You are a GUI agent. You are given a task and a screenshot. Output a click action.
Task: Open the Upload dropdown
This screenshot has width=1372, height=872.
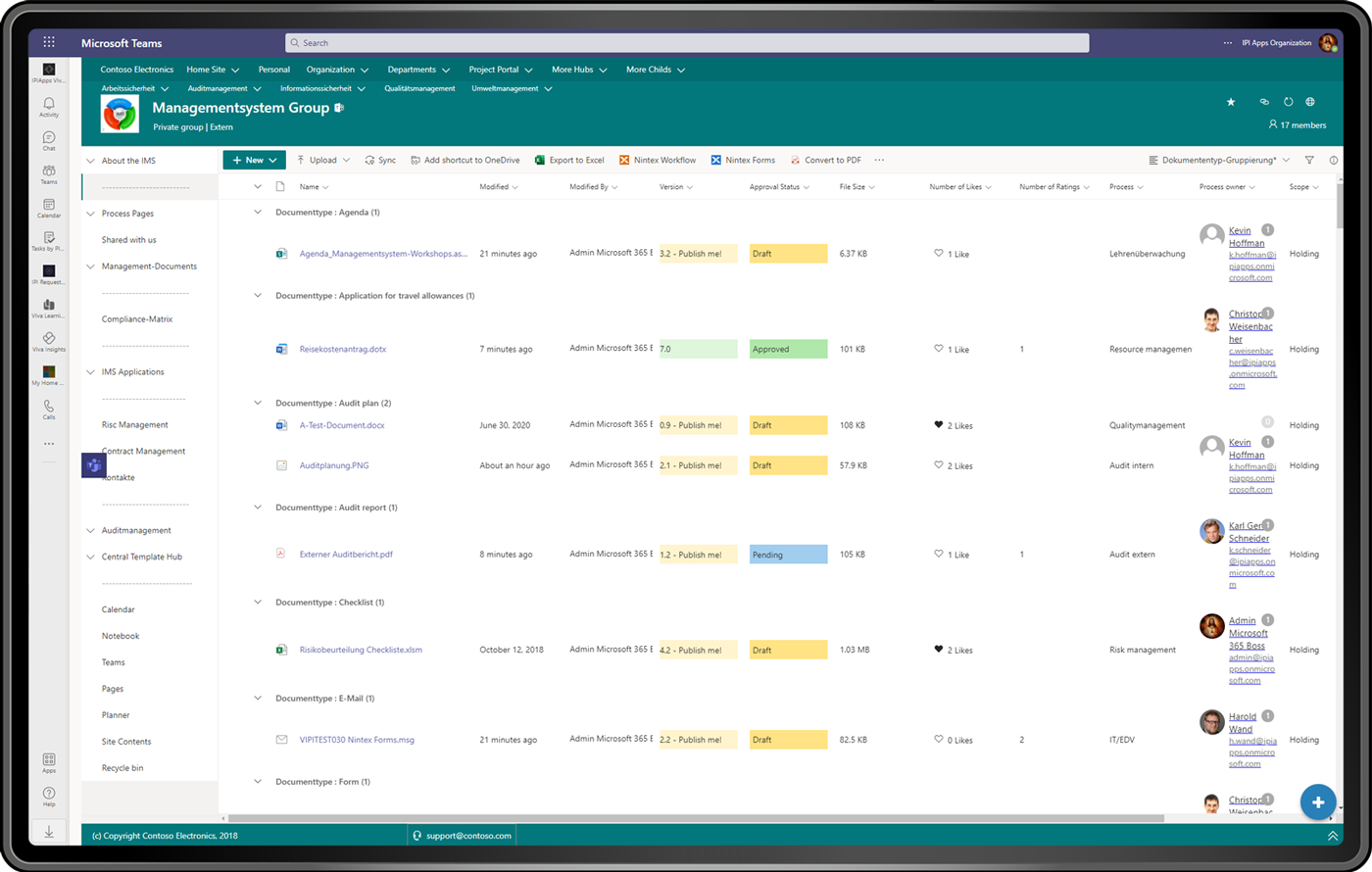click(321, 160)
